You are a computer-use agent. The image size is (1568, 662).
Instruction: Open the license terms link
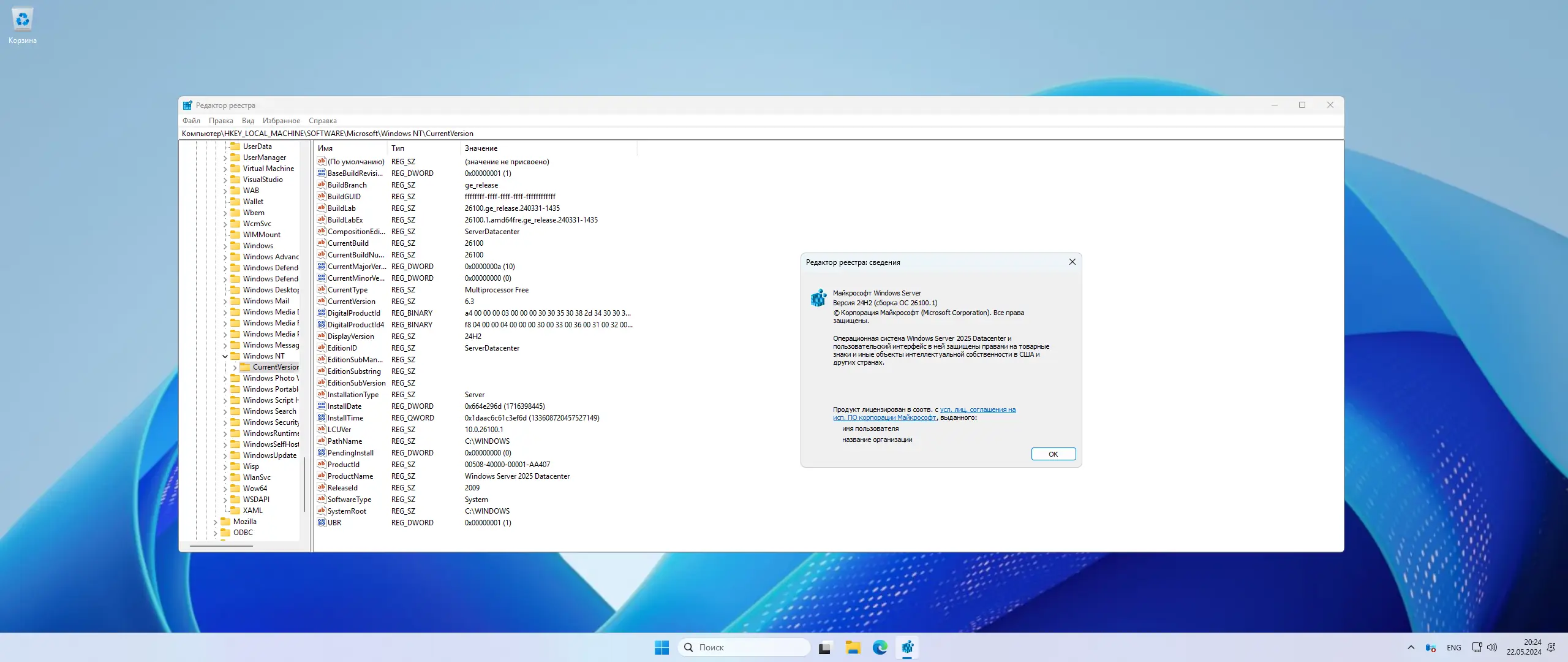pyautogui.click(x=978, y=409)
